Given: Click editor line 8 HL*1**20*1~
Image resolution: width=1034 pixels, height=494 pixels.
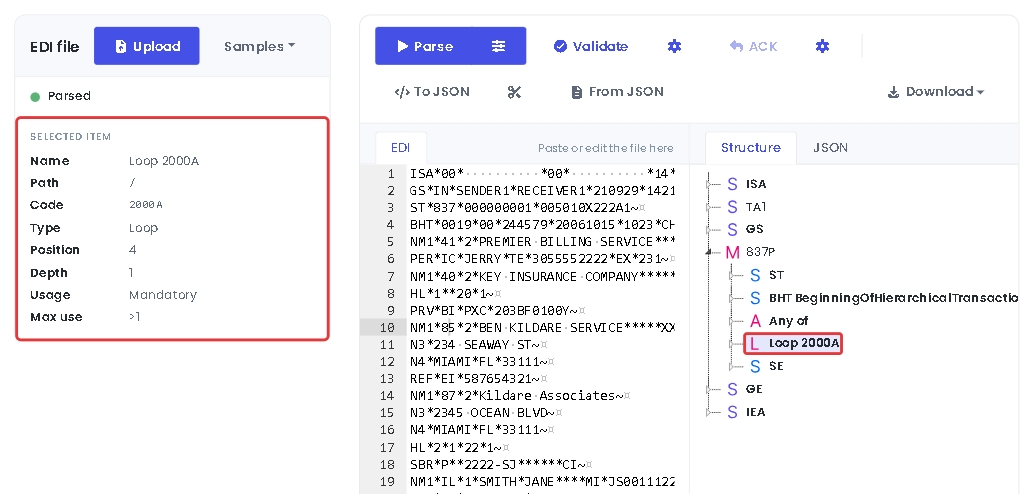Looking at the screenshot, I should coord(456,293).
